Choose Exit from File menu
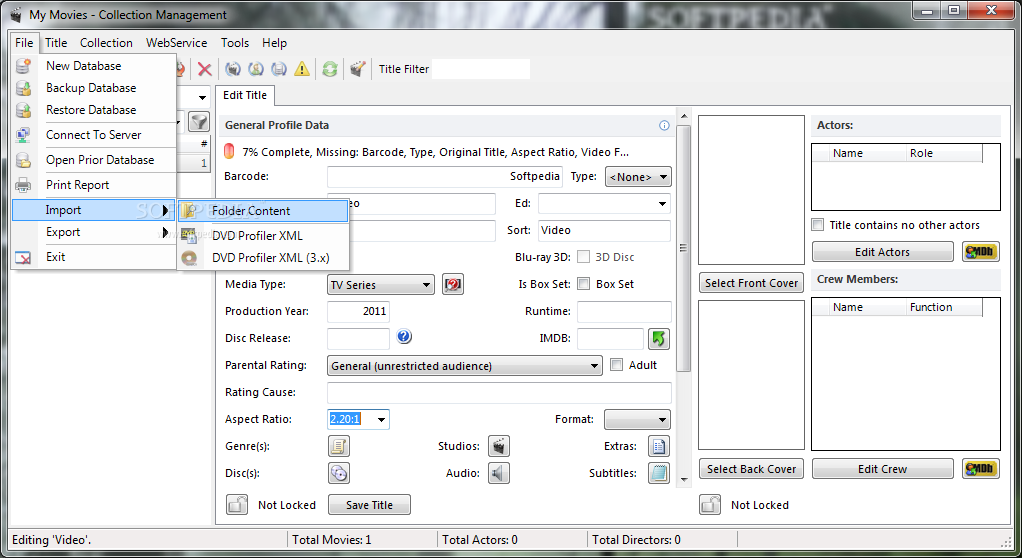1022x558 pixels. pos(94,257)
